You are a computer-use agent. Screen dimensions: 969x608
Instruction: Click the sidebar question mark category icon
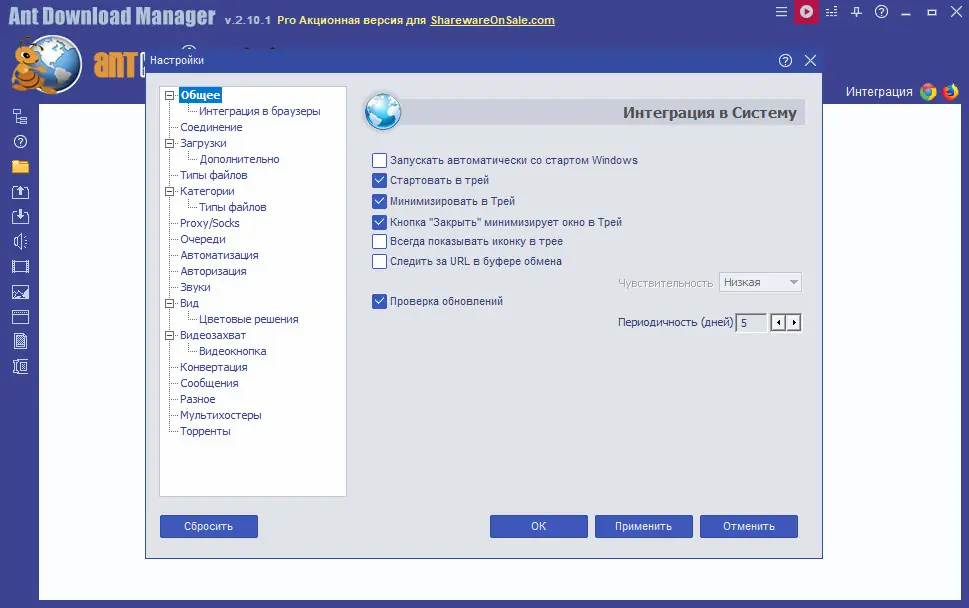tap(20, 141)
